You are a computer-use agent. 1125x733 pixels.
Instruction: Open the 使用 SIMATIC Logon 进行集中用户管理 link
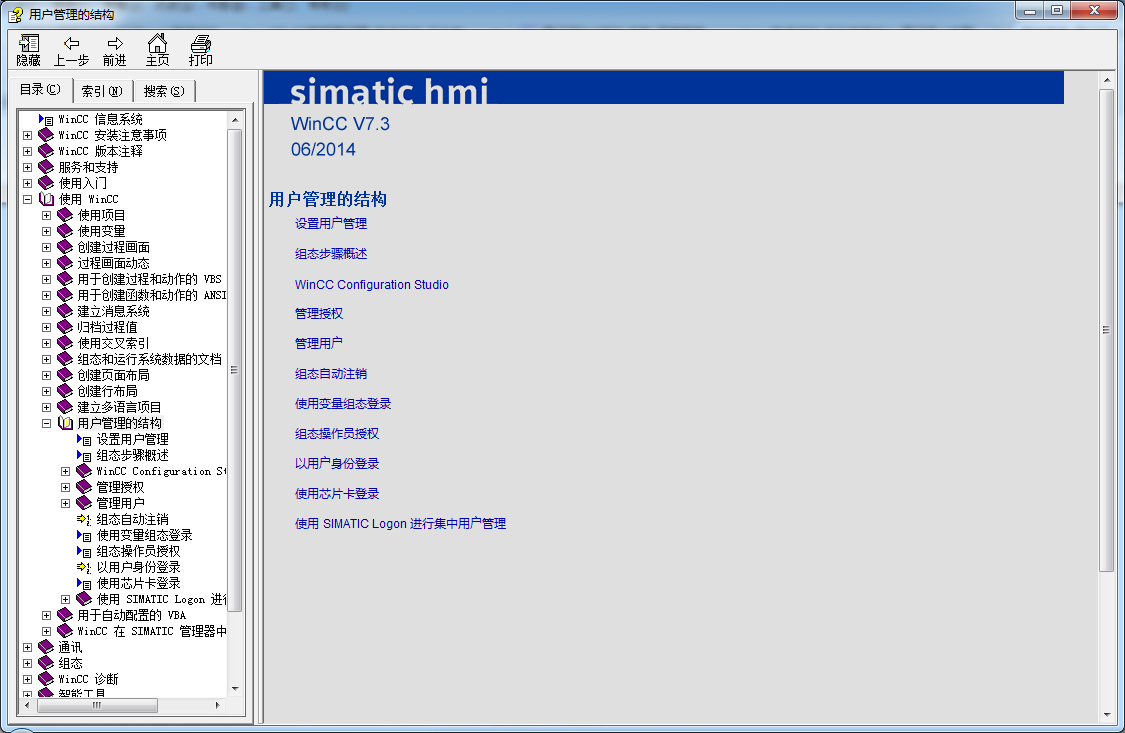pyautogui.click(x=400, y=524)
